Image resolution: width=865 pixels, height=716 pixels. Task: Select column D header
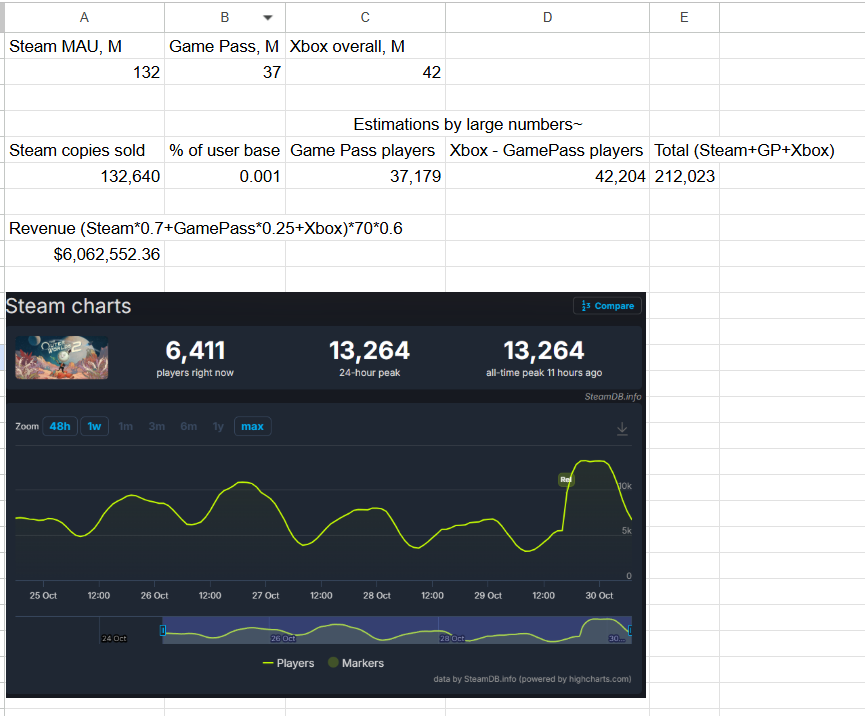point(547,18)
